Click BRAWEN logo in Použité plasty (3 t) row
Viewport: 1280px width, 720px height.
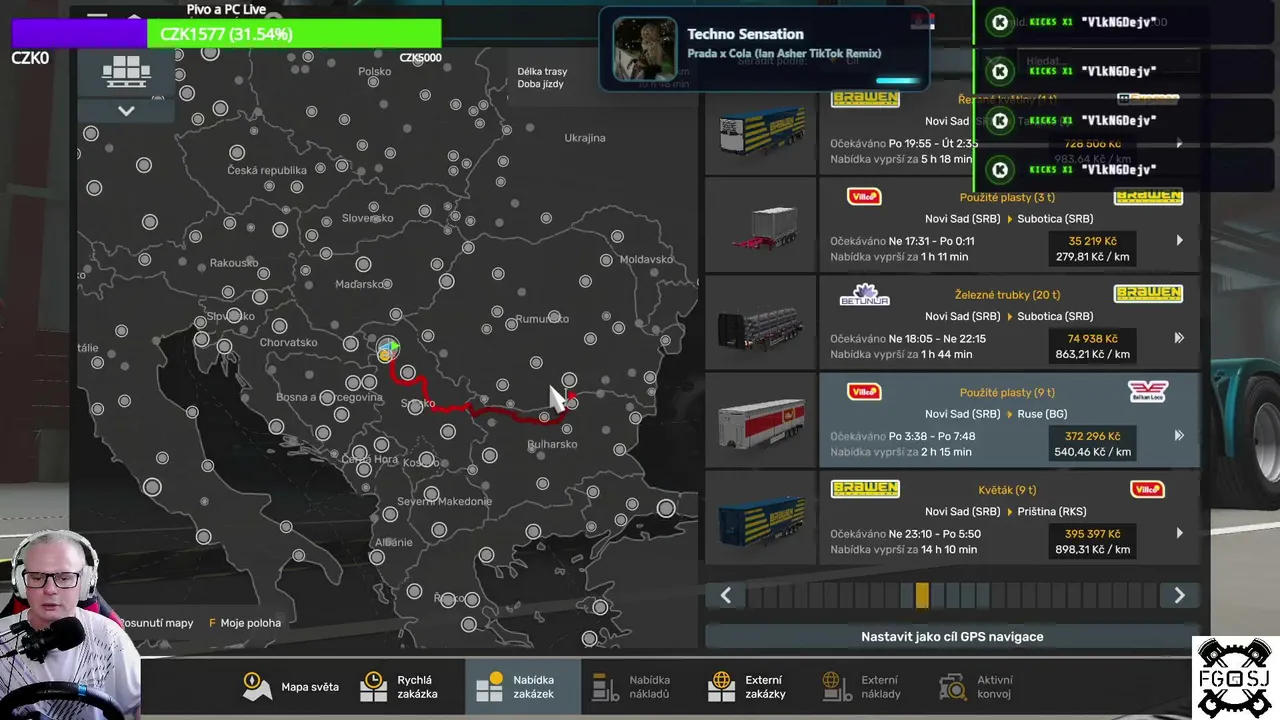(1148, 196)
